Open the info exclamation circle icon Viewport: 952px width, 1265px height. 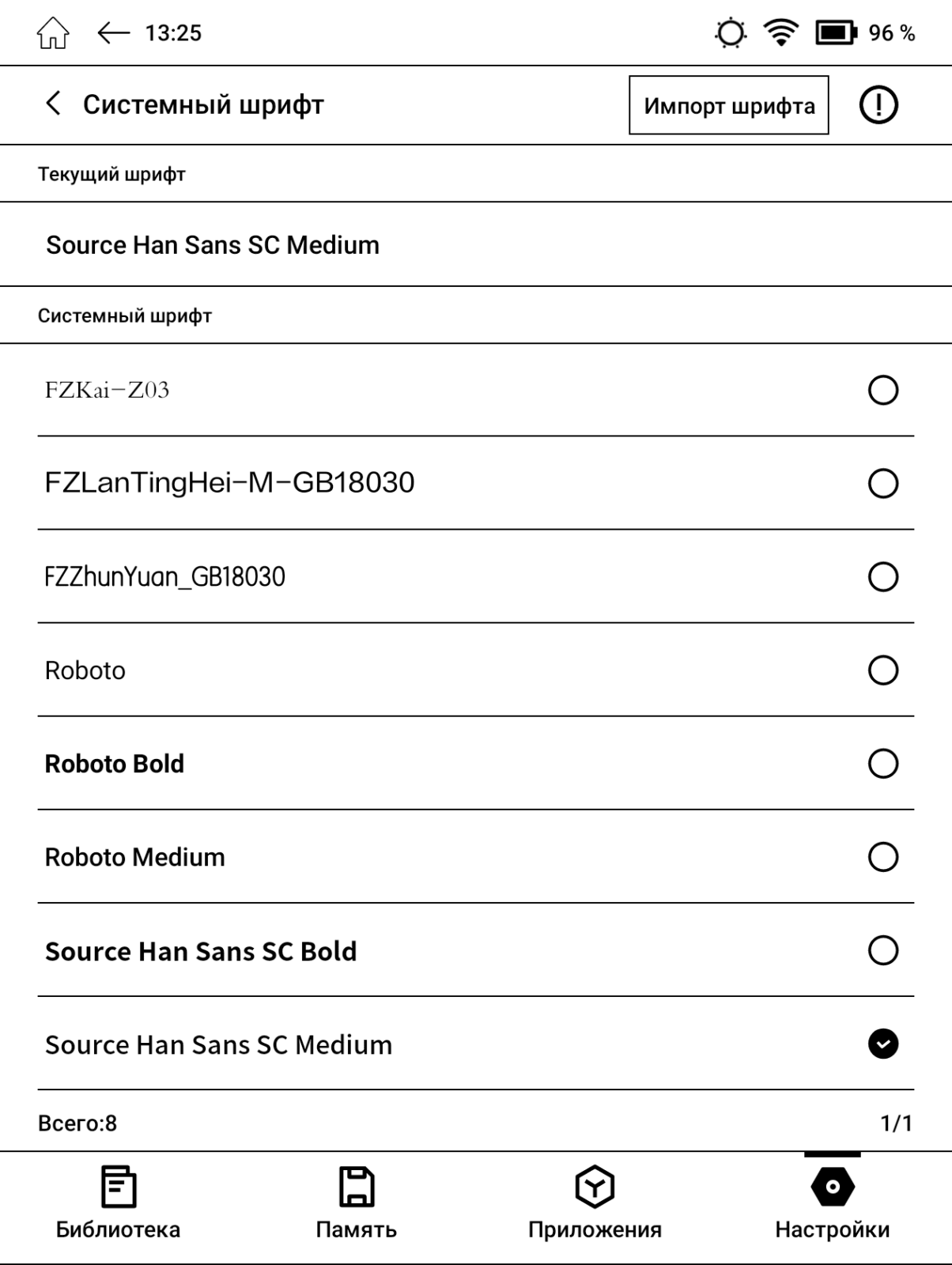[878, 104]
